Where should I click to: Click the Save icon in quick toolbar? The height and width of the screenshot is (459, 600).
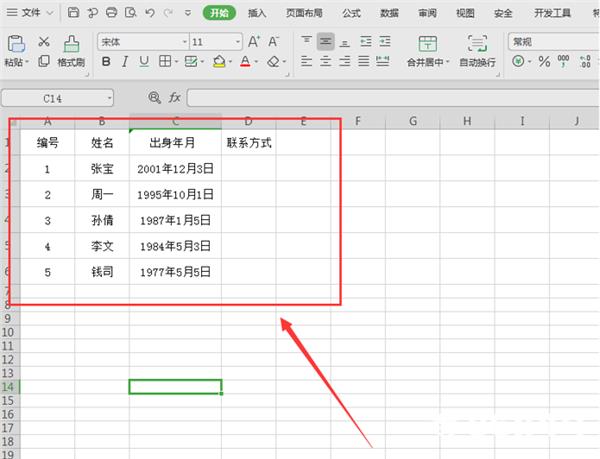[x=73, y=13]
